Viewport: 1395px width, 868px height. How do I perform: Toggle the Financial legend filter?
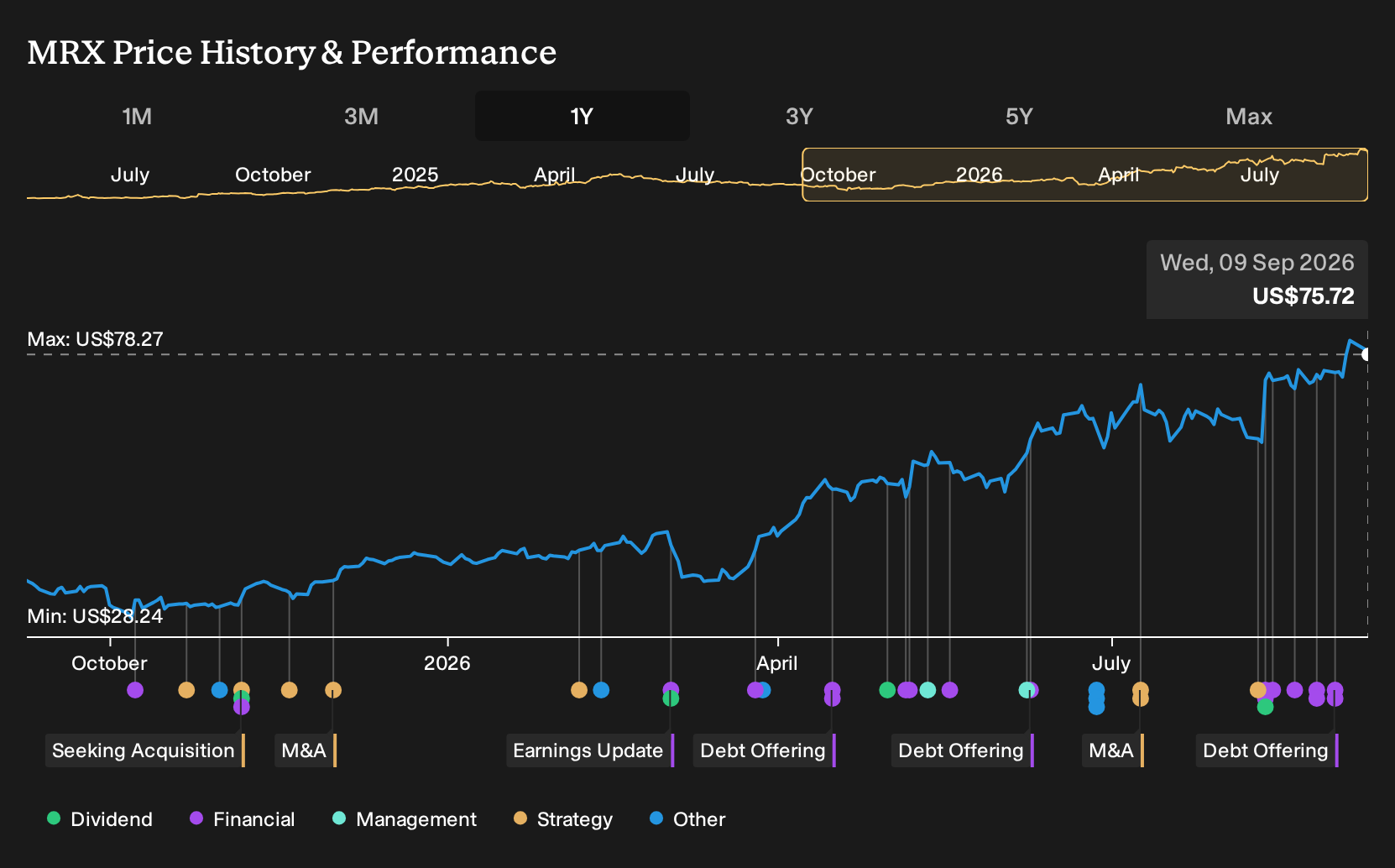tap(243, 818)
